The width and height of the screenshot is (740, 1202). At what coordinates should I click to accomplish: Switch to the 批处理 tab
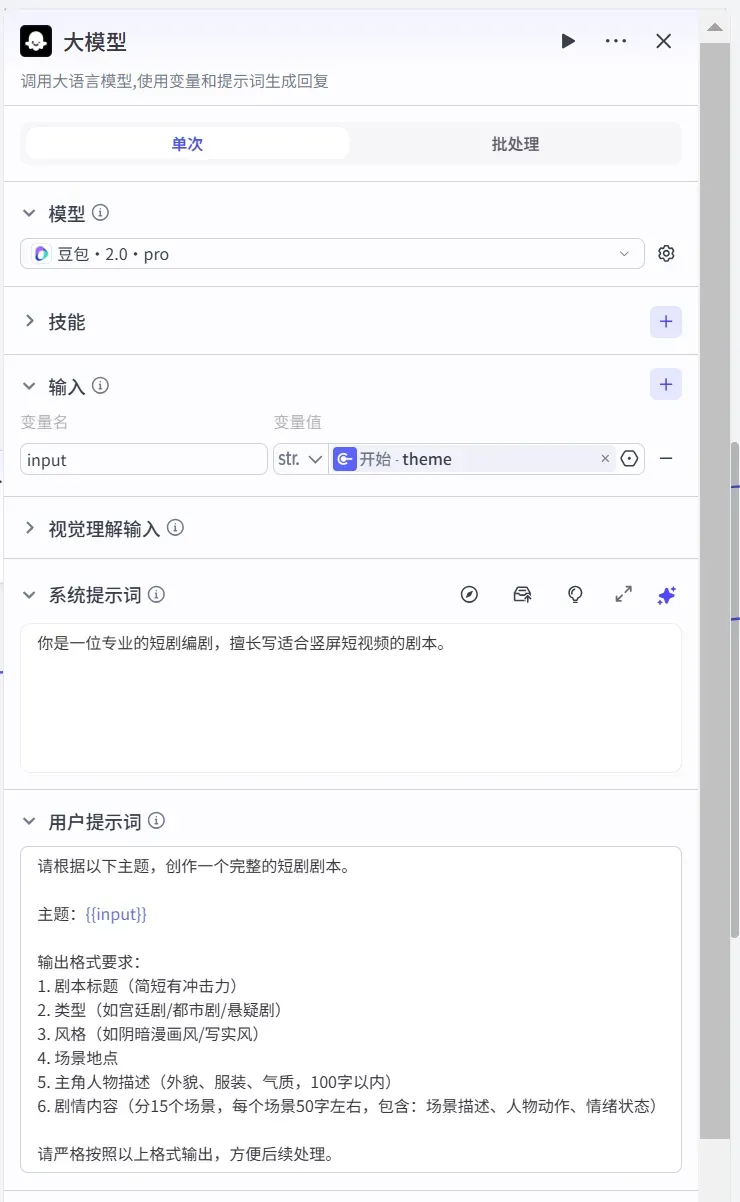coord(515,143)
